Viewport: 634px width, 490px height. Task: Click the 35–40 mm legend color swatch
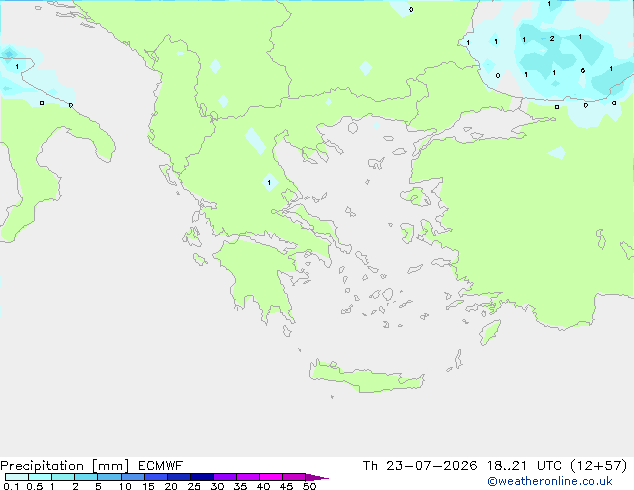click(247, 477)
